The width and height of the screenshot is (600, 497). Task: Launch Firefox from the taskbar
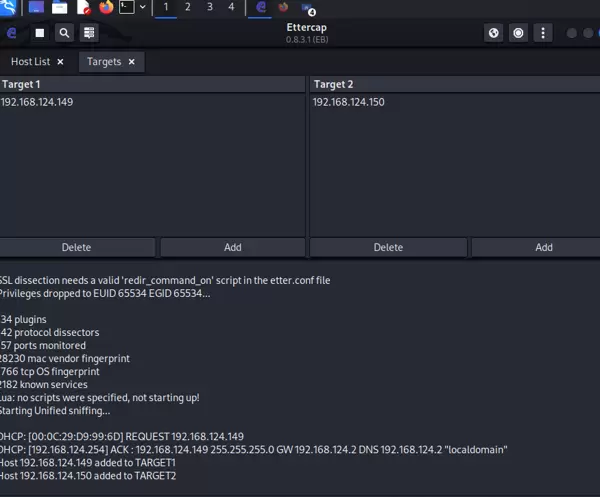pyautogui.click(x=106, y=8)
